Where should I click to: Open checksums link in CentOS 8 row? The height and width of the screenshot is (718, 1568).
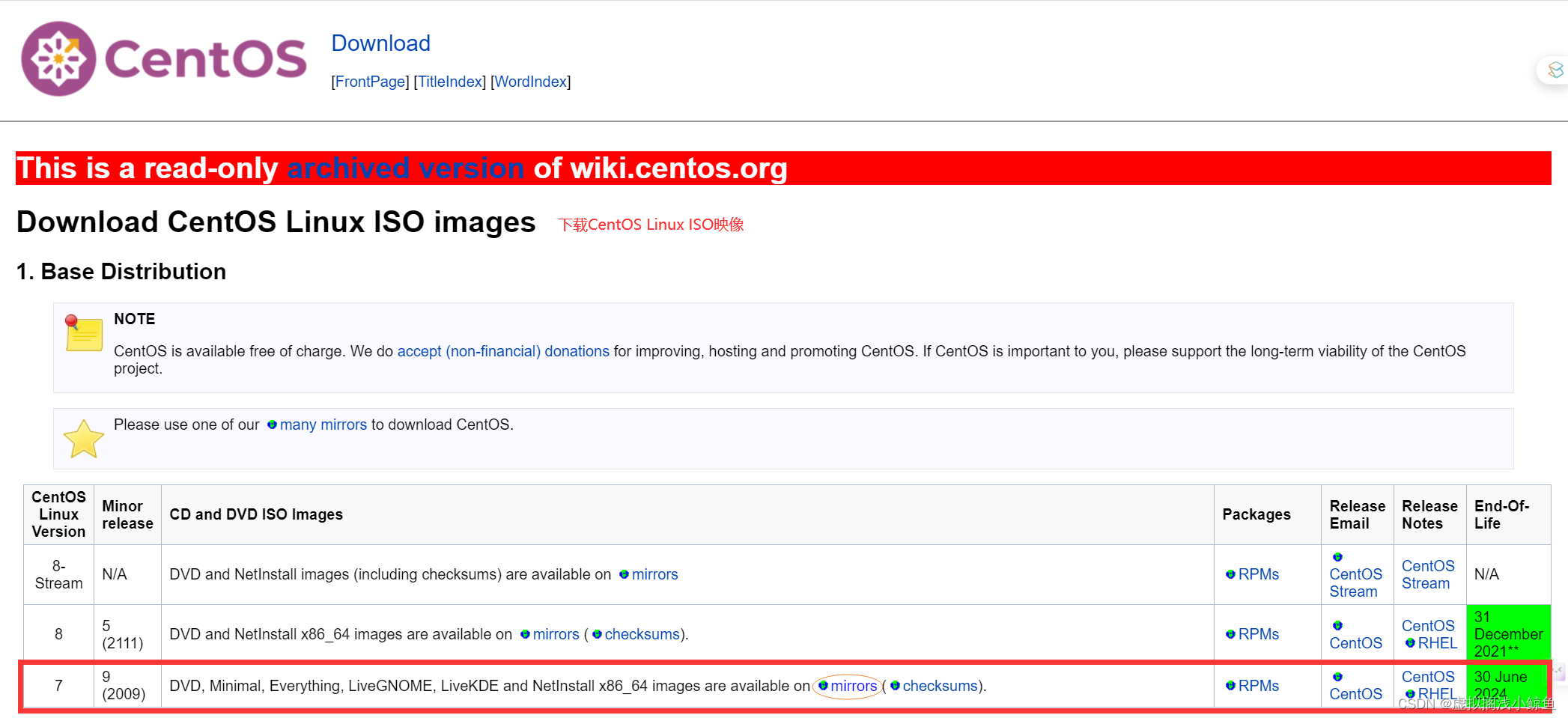tap(642, 634)
